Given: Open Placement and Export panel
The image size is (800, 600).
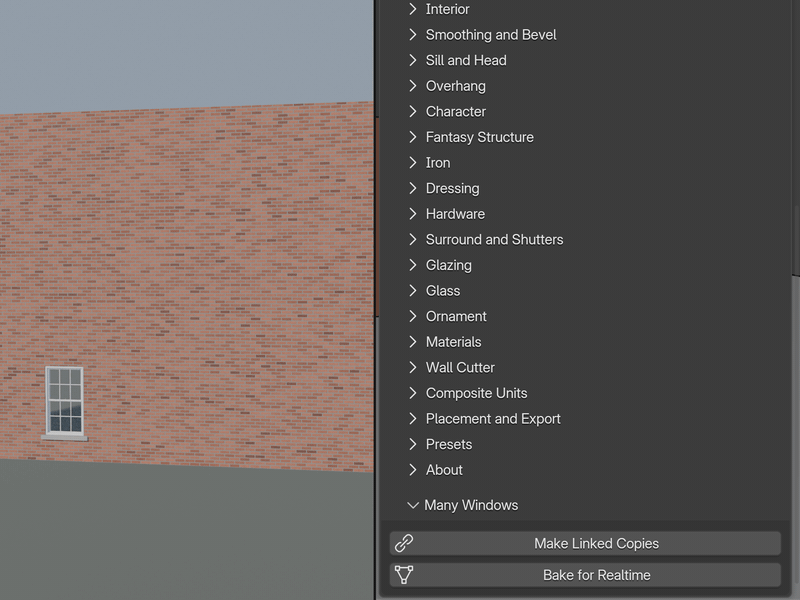Looking at the screenshot, I should tap(484, 418).
